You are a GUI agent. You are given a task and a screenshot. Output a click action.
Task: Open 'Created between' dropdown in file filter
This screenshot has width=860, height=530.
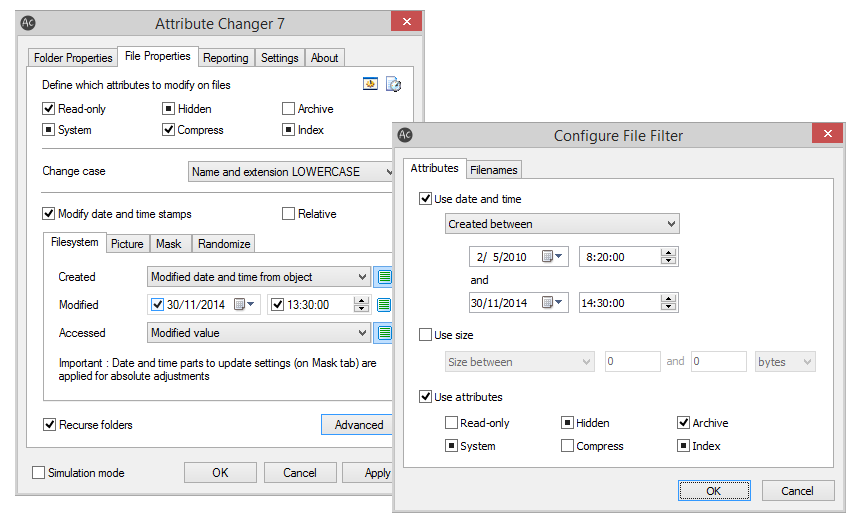(562, 224)
